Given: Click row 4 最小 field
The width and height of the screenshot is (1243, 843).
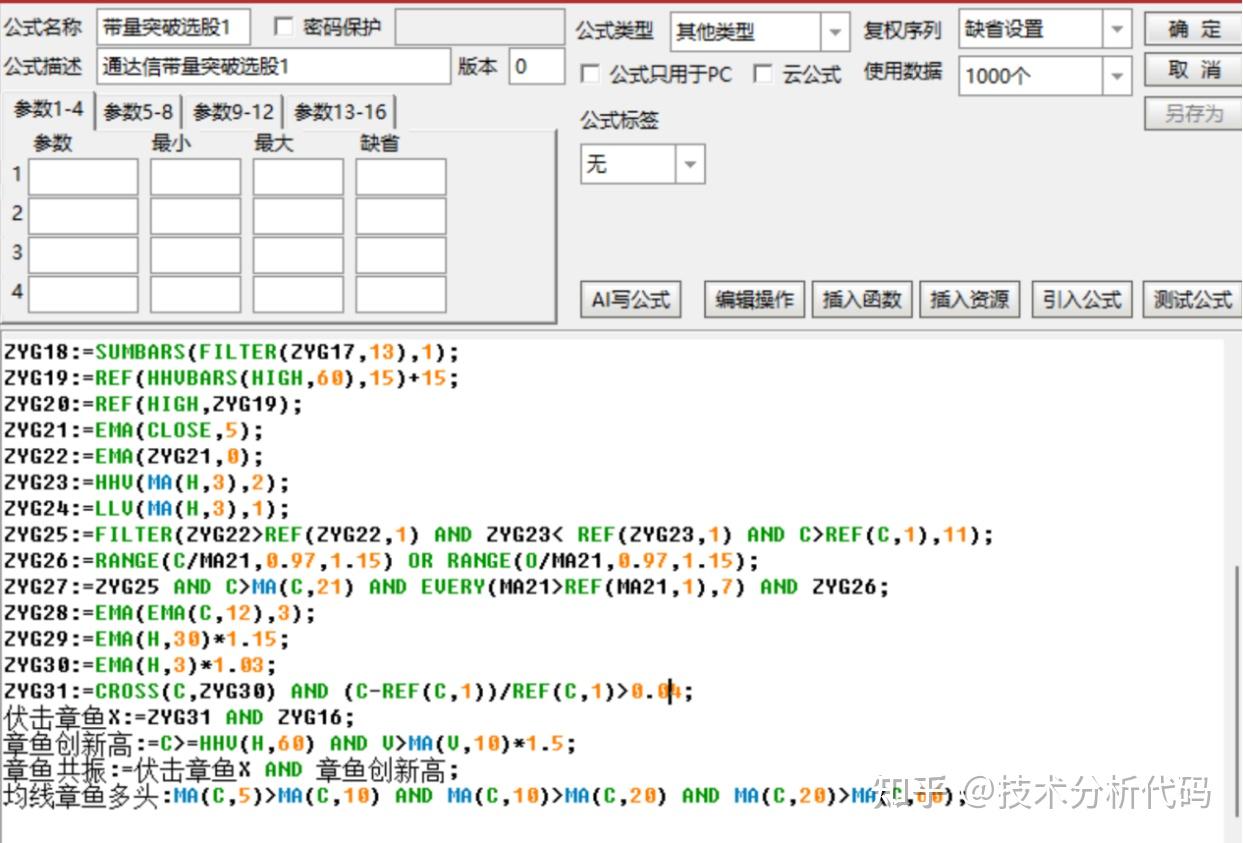Looking at the screenshot, I should [x=196, y=295].
